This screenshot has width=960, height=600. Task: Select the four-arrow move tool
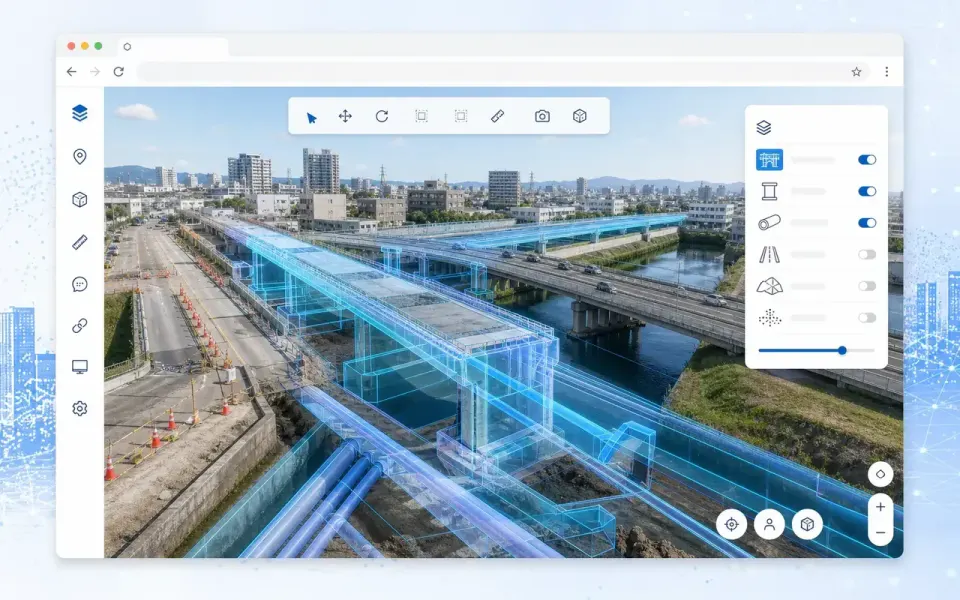pos(345,116)
